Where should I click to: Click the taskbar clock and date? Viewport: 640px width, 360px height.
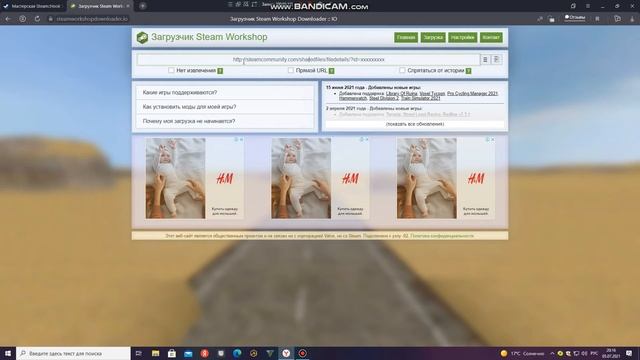[611, 353]
